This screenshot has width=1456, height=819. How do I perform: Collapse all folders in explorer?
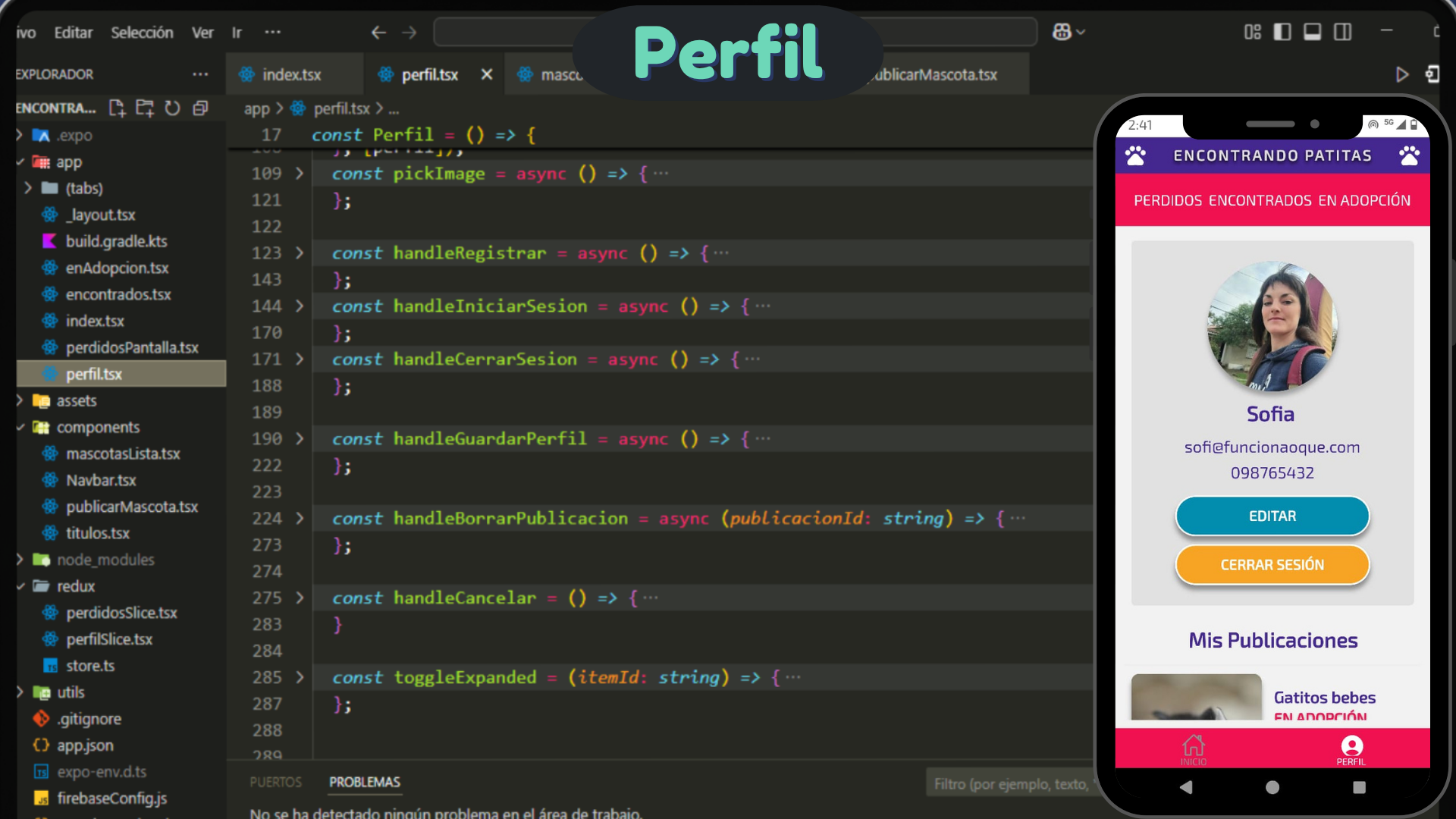click(x=200, y=108)
